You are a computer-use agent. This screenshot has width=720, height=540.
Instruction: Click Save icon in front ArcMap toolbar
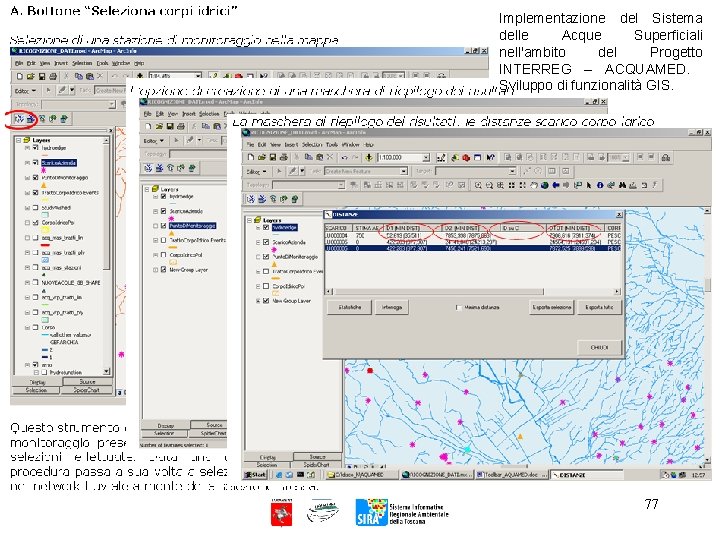pyautogui.click(x=273, y=158)
